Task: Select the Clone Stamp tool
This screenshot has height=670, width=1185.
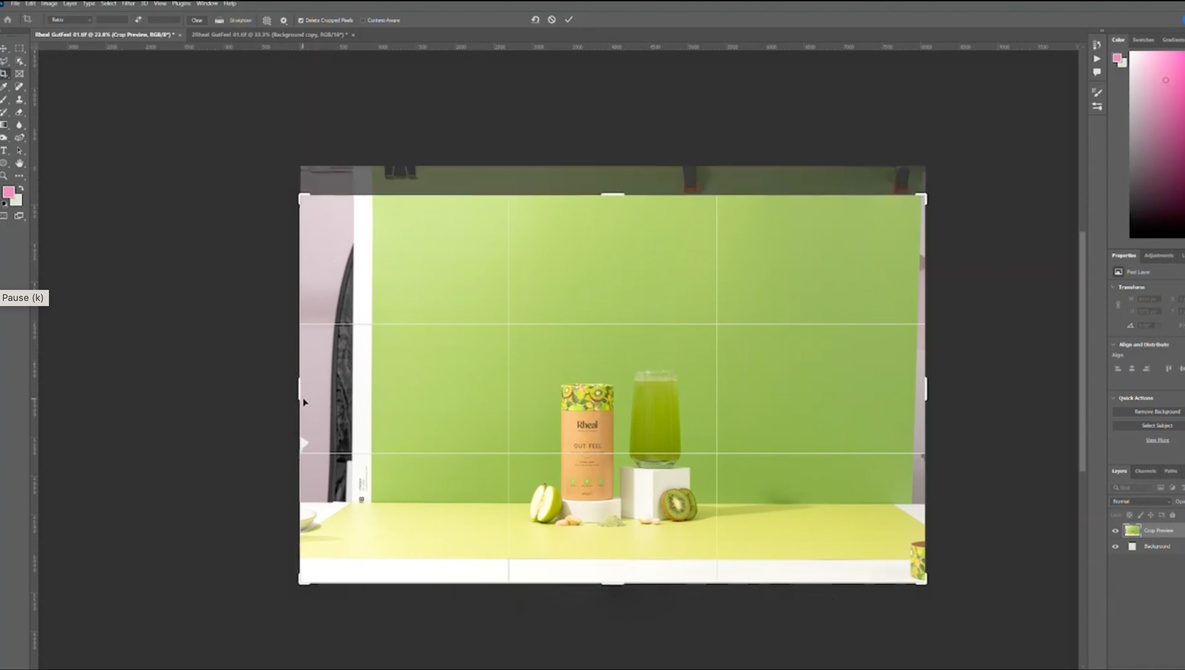Action: tap(19, 100)
